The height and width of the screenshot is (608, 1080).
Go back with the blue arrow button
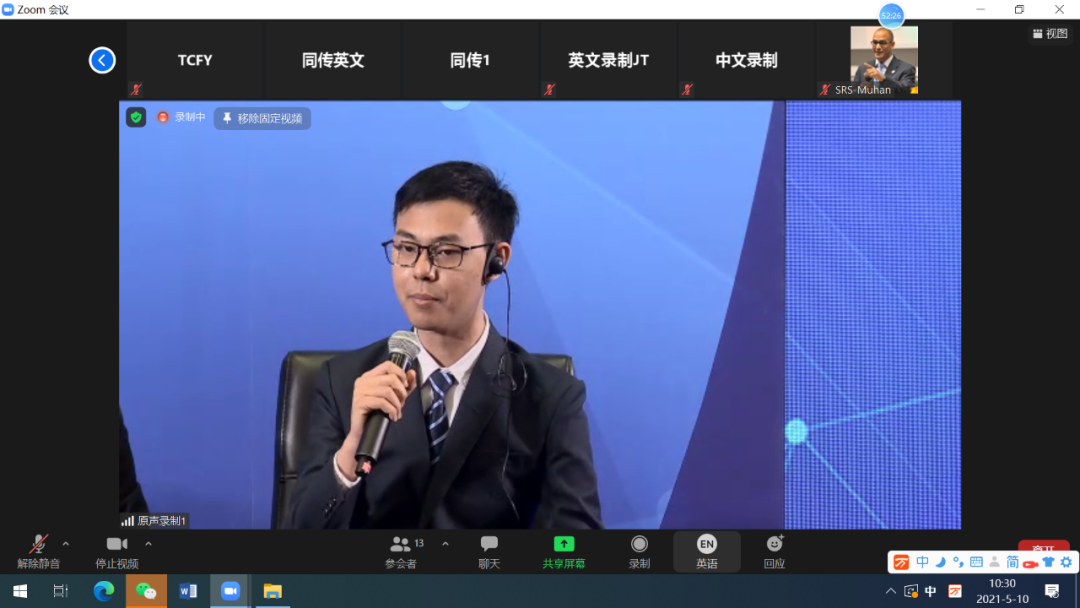point(102,60)
